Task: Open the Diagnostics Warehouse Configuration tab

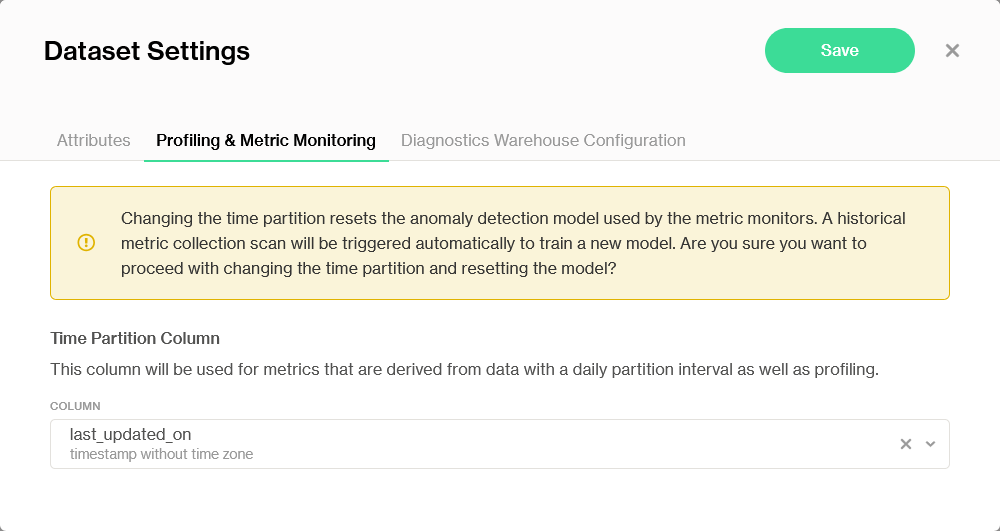Action: click(543, 140)
